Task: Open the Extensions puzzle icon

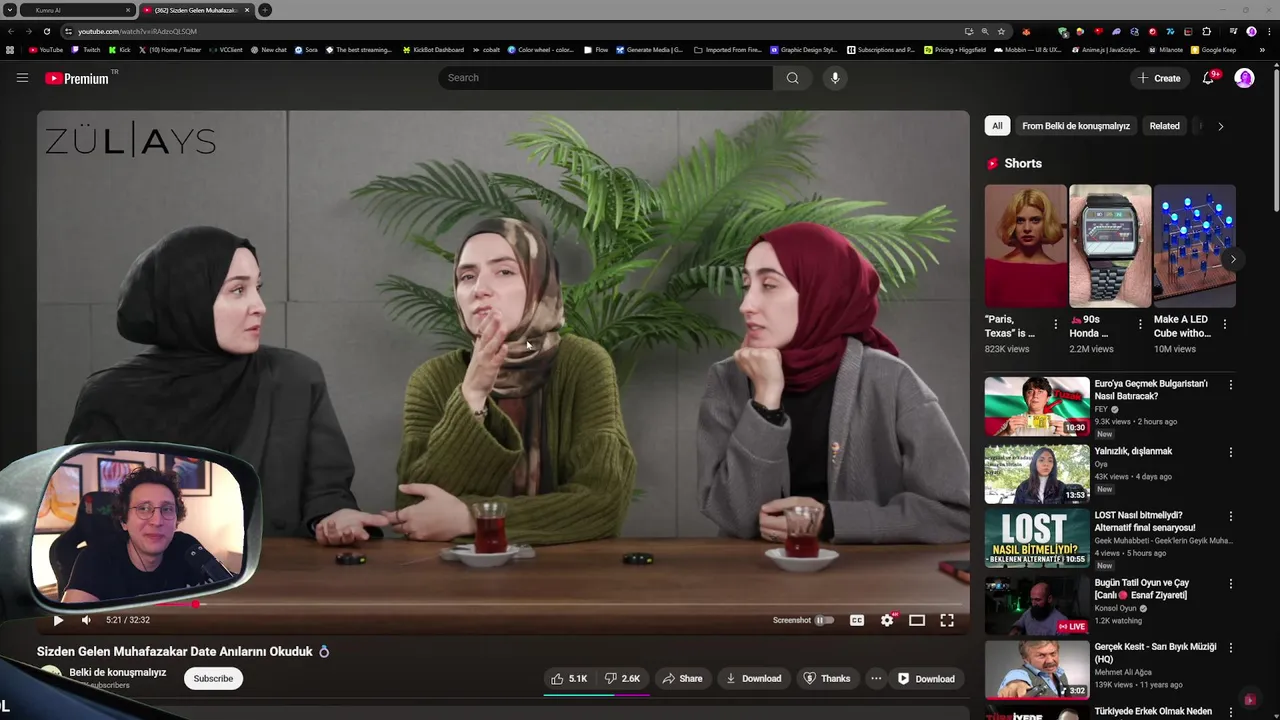Action: tap(1206, 31)
